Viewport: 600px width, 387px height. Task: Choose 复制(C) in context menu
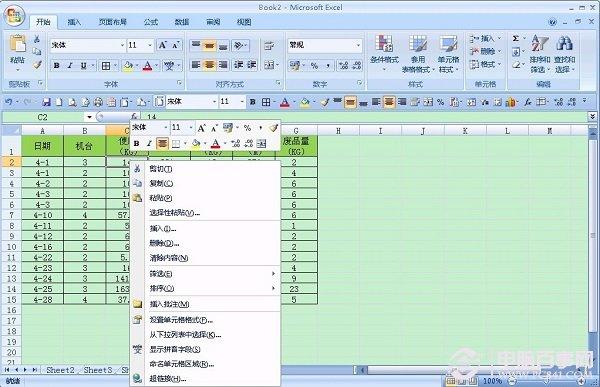point(205,183)
